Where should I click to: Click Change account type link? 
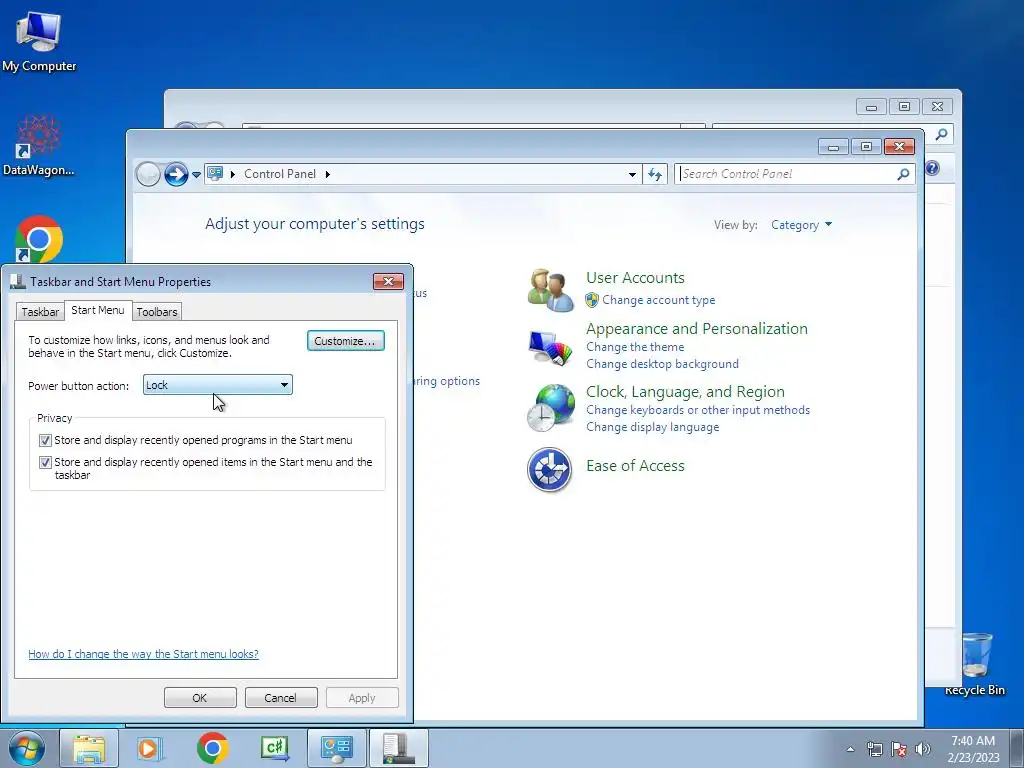click(x=658, y=300)
